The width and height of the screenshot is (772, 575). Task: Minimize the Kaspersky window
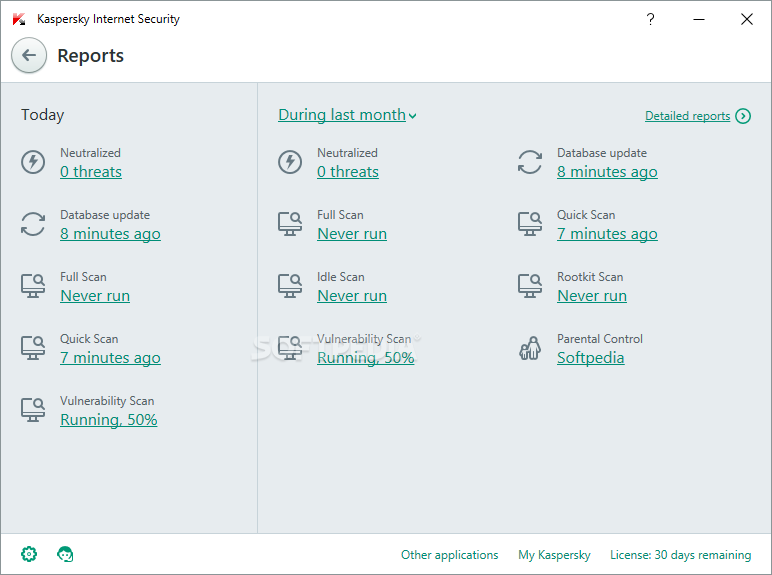pyautogui.click(x=699, y=19)
